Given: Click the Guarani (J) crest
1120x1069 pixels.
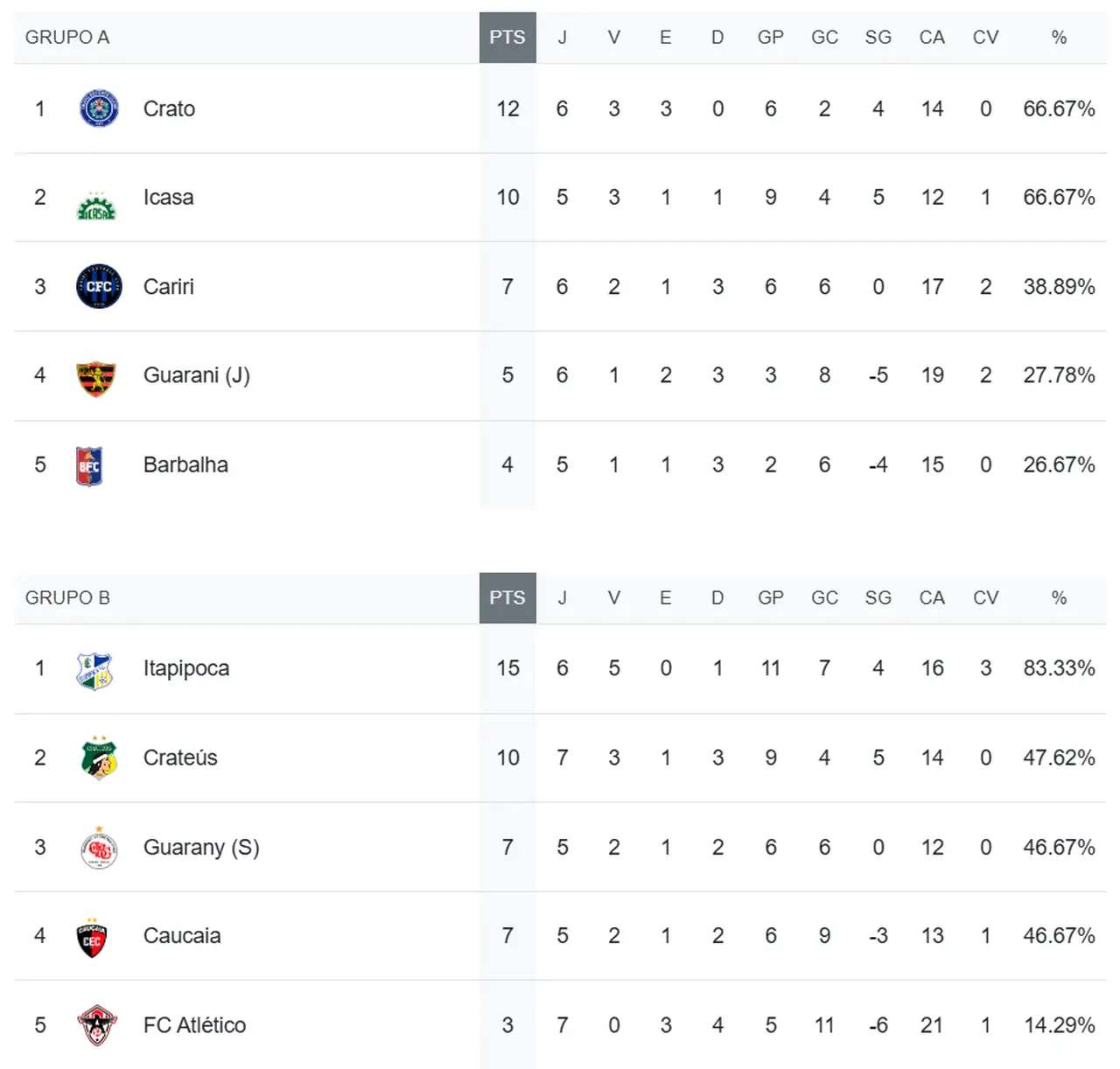Looking at the screenshot, I should [96, 378].
